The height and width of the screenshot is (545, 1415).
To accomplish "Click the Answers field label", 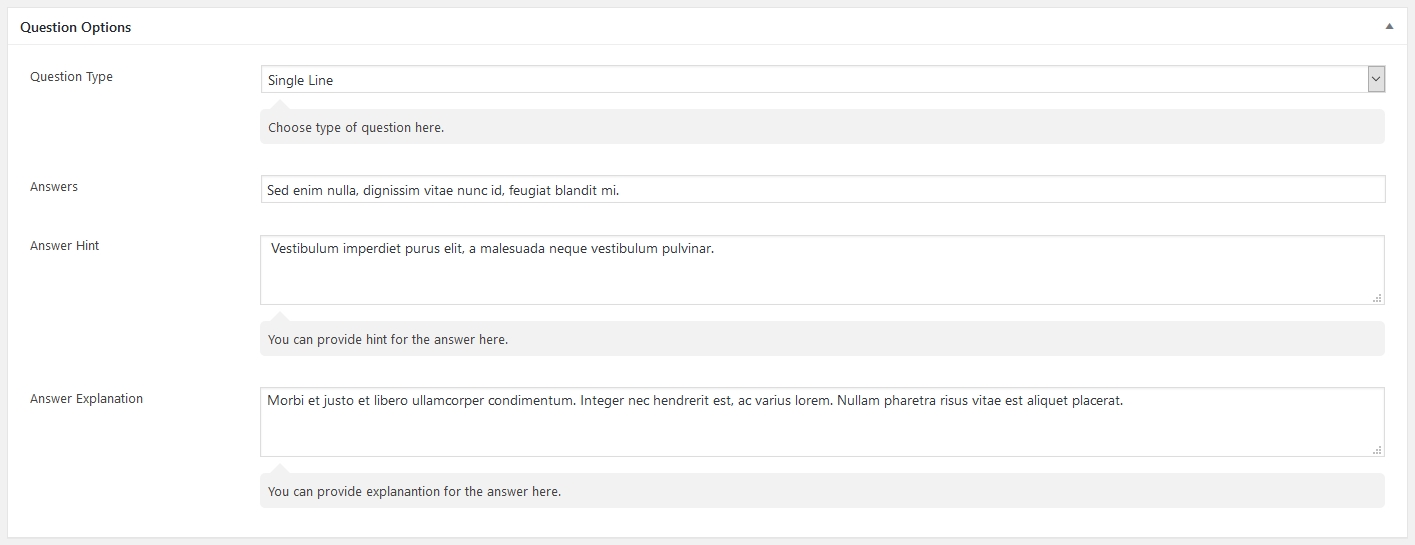I will pos(54,187).
